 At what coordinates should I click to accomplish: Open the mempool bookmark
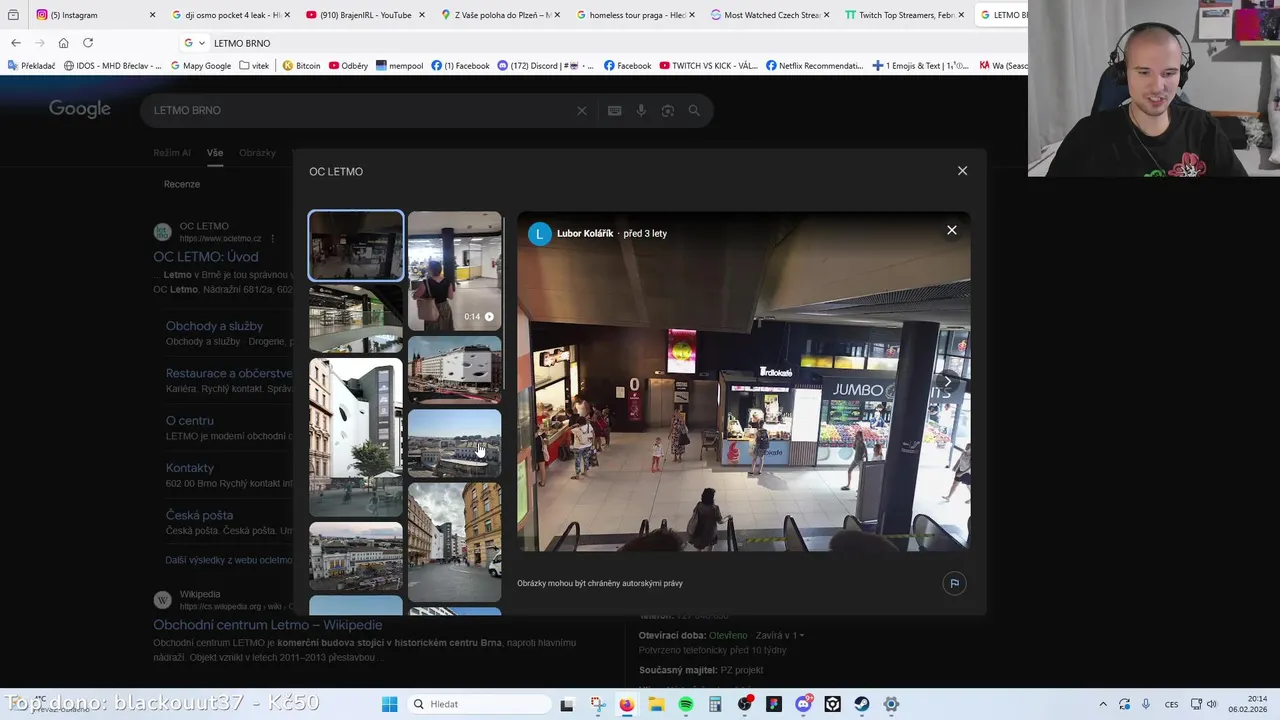tap(399, 66)
